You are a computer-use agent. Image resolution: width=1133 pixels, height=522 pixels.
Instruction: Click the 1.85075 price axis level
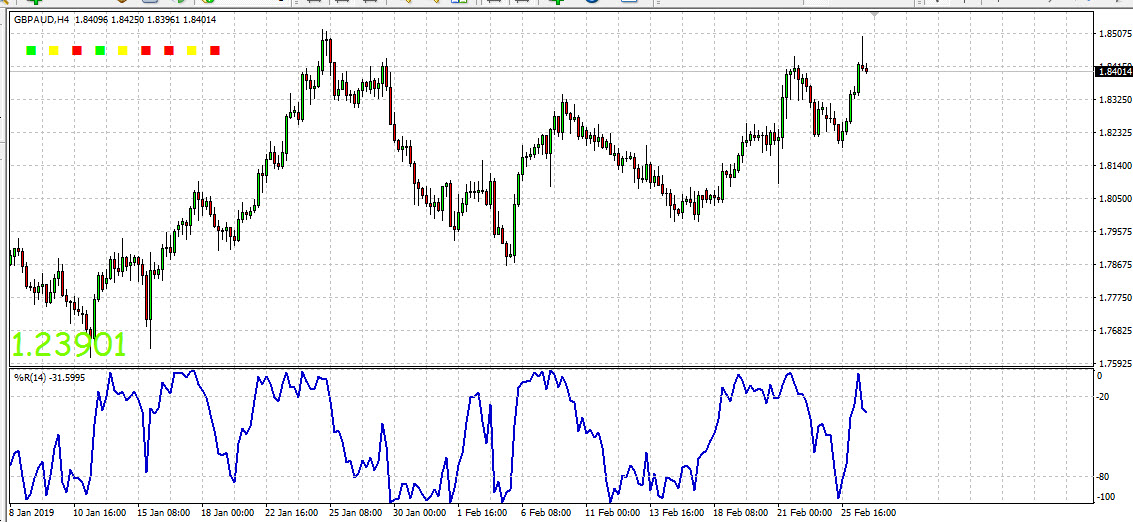(1114, 34)
